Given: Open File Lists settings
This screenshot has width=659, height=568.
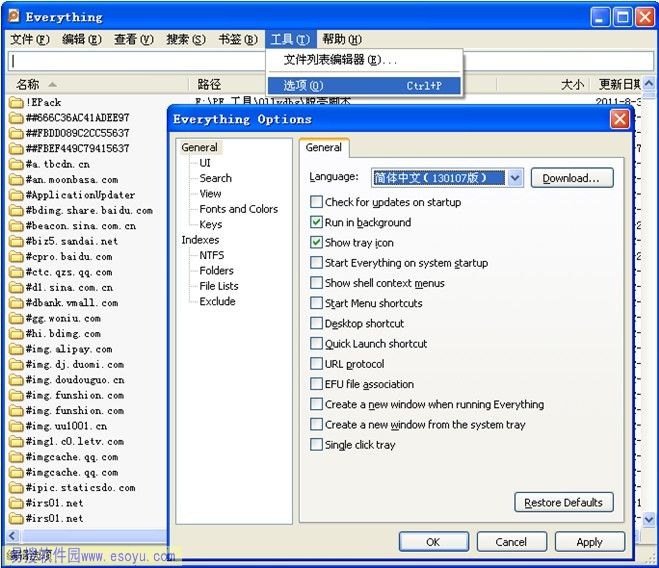Looking at the screenshot, I should pos(219,286).
